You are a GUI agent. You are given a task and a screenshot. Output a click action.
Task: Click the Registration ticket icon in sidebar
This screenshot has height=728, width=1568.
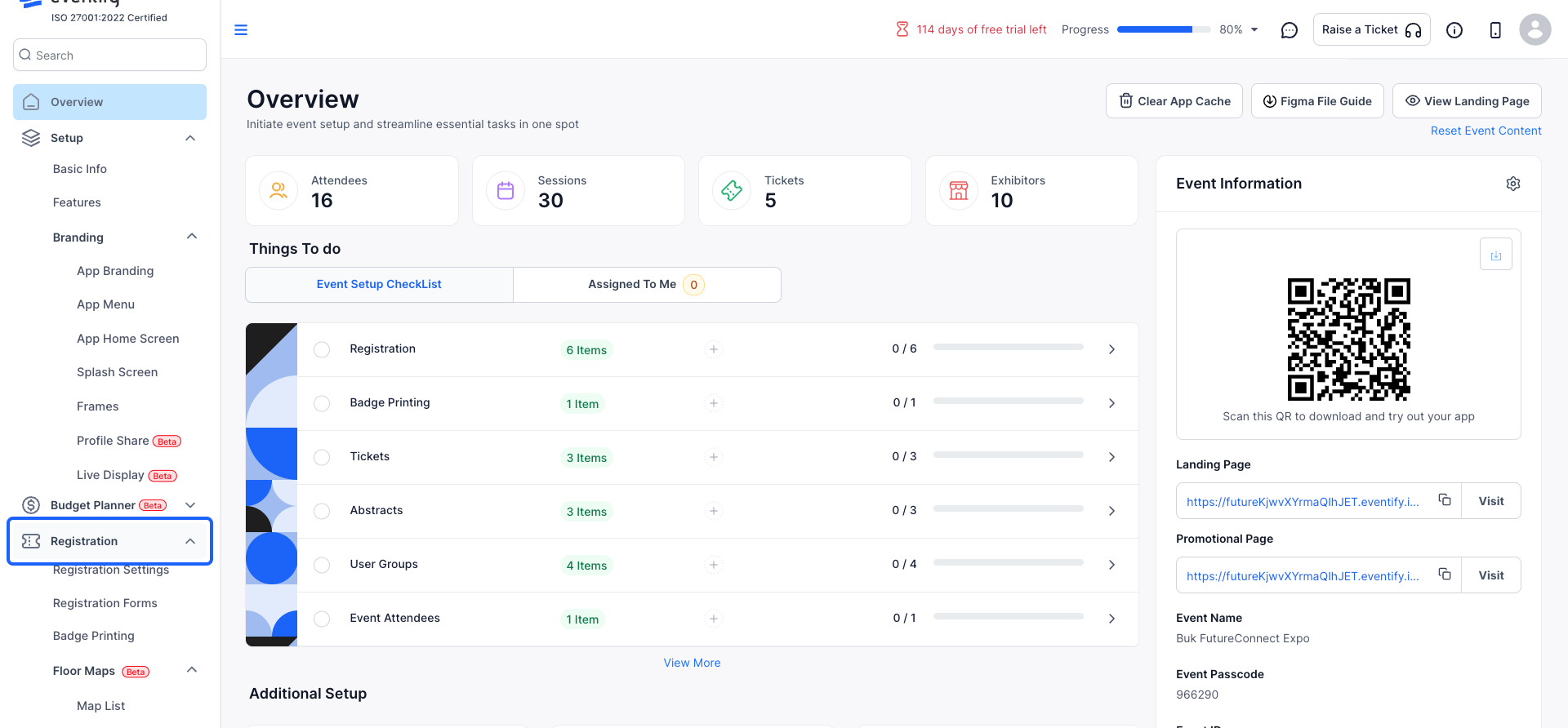click(31, 541)
